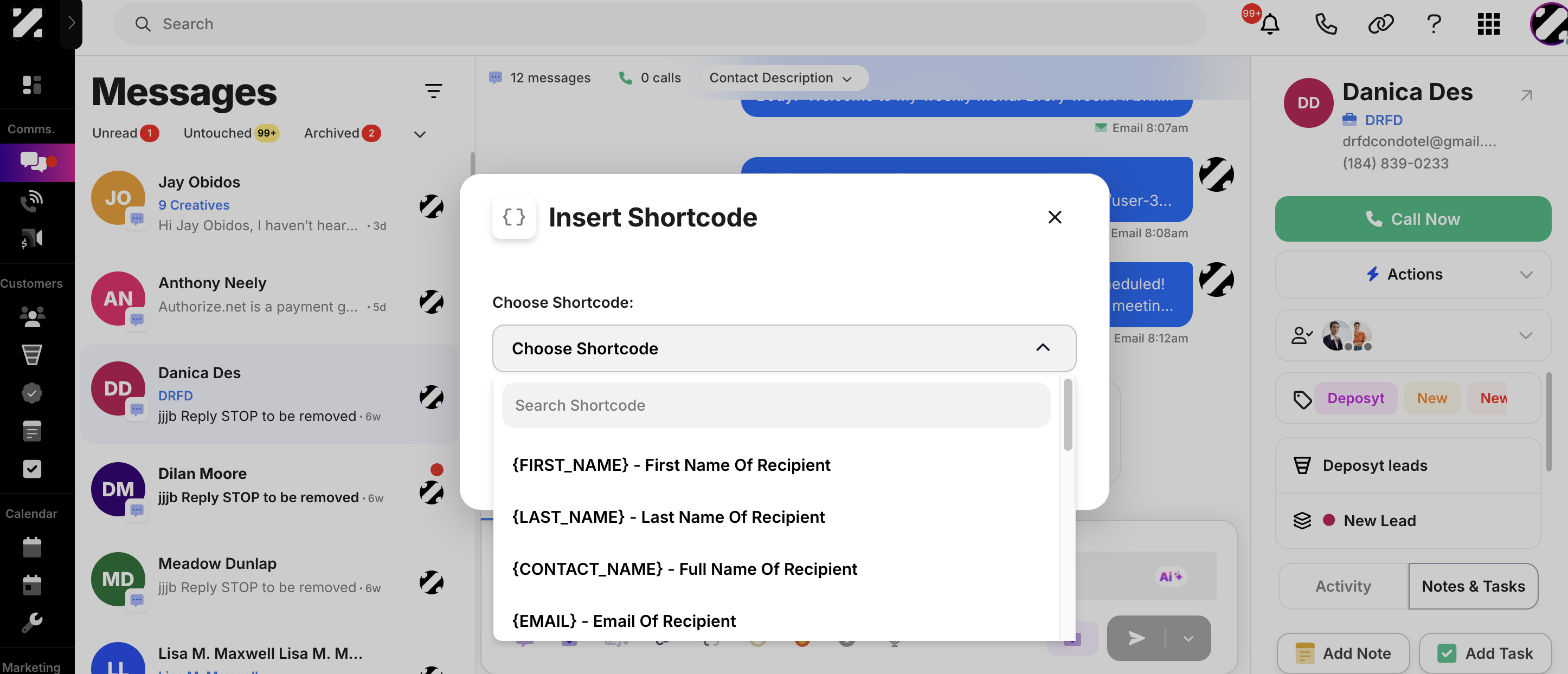Click the Search Shortcode field
This screenshot has height=674, width=1568.
[x=775, y=405]
